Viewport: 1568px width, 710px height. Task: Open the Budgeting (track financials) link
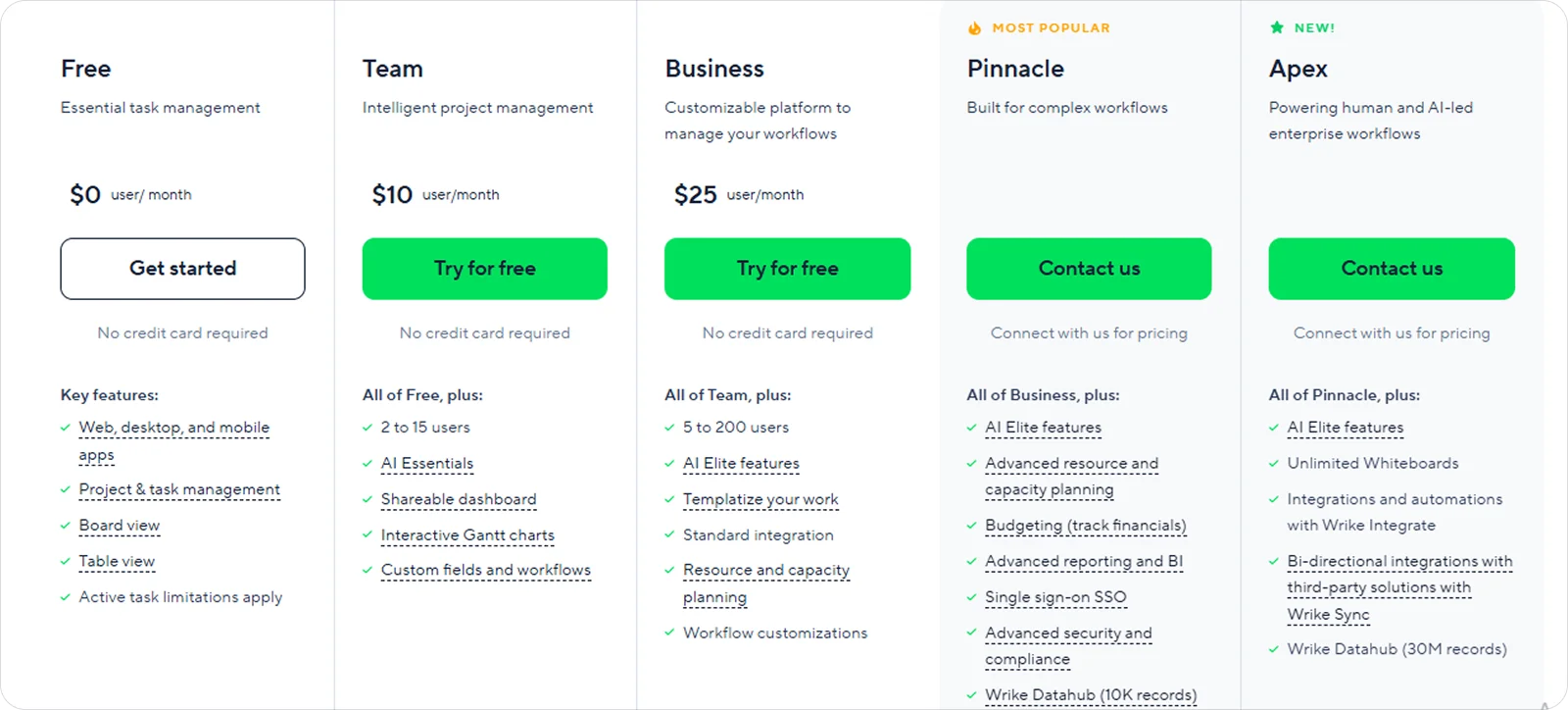click(1085, 526)
